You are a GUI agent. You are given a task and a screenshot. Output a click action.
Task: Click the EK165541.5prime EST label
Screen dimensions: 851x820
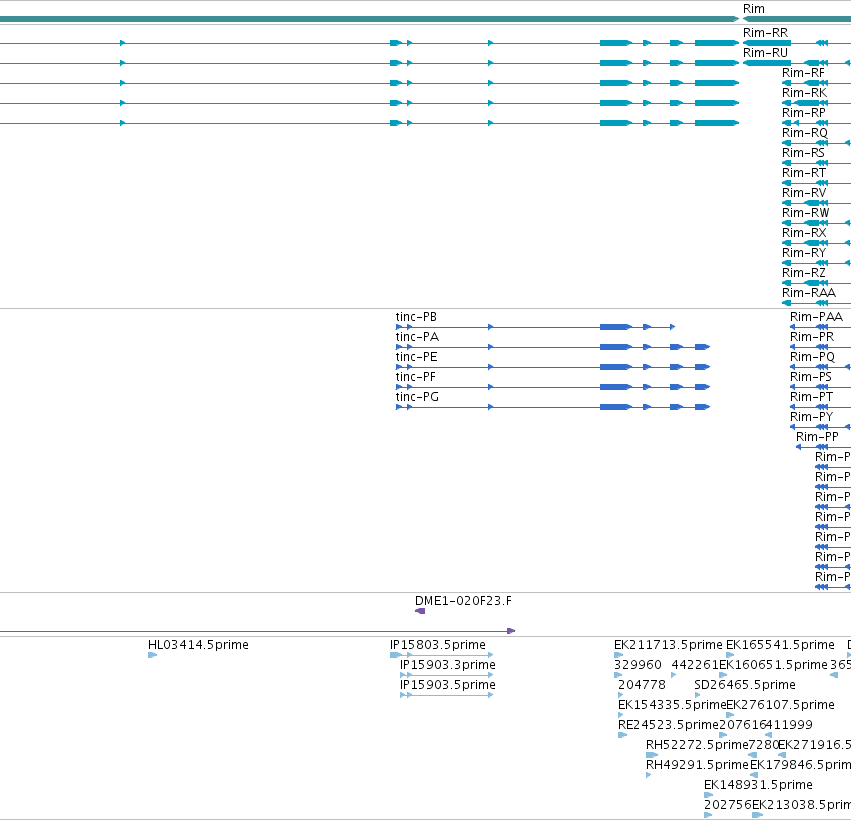coord(780,645)
